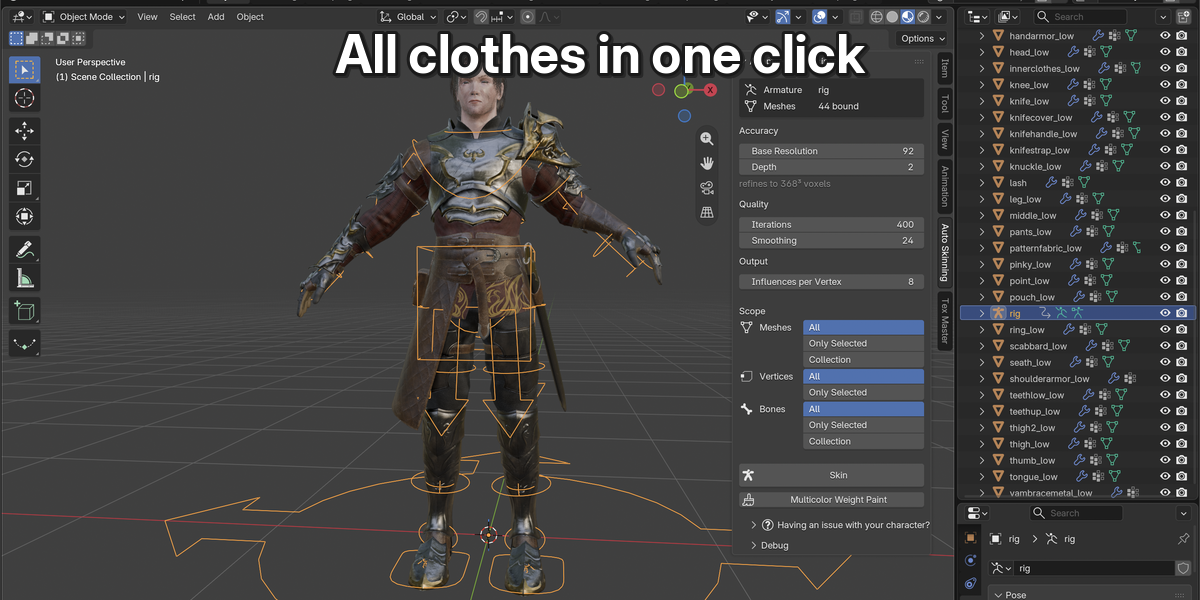Disable render camera for lash
Viewport: 1200px width, 600px height.
(x=1182, y=183)
